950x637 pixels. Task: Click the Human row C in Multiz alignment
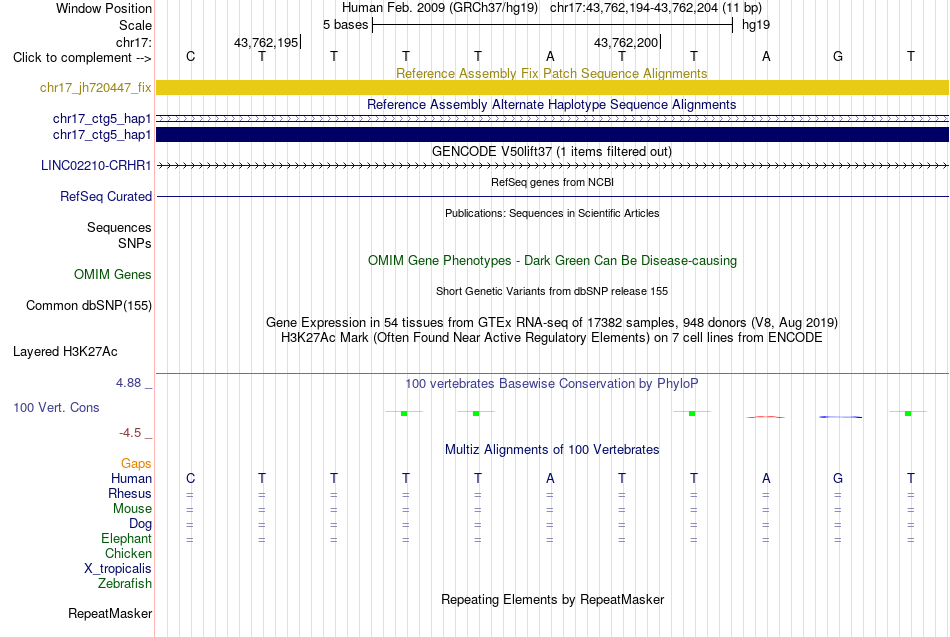point(190,479)
